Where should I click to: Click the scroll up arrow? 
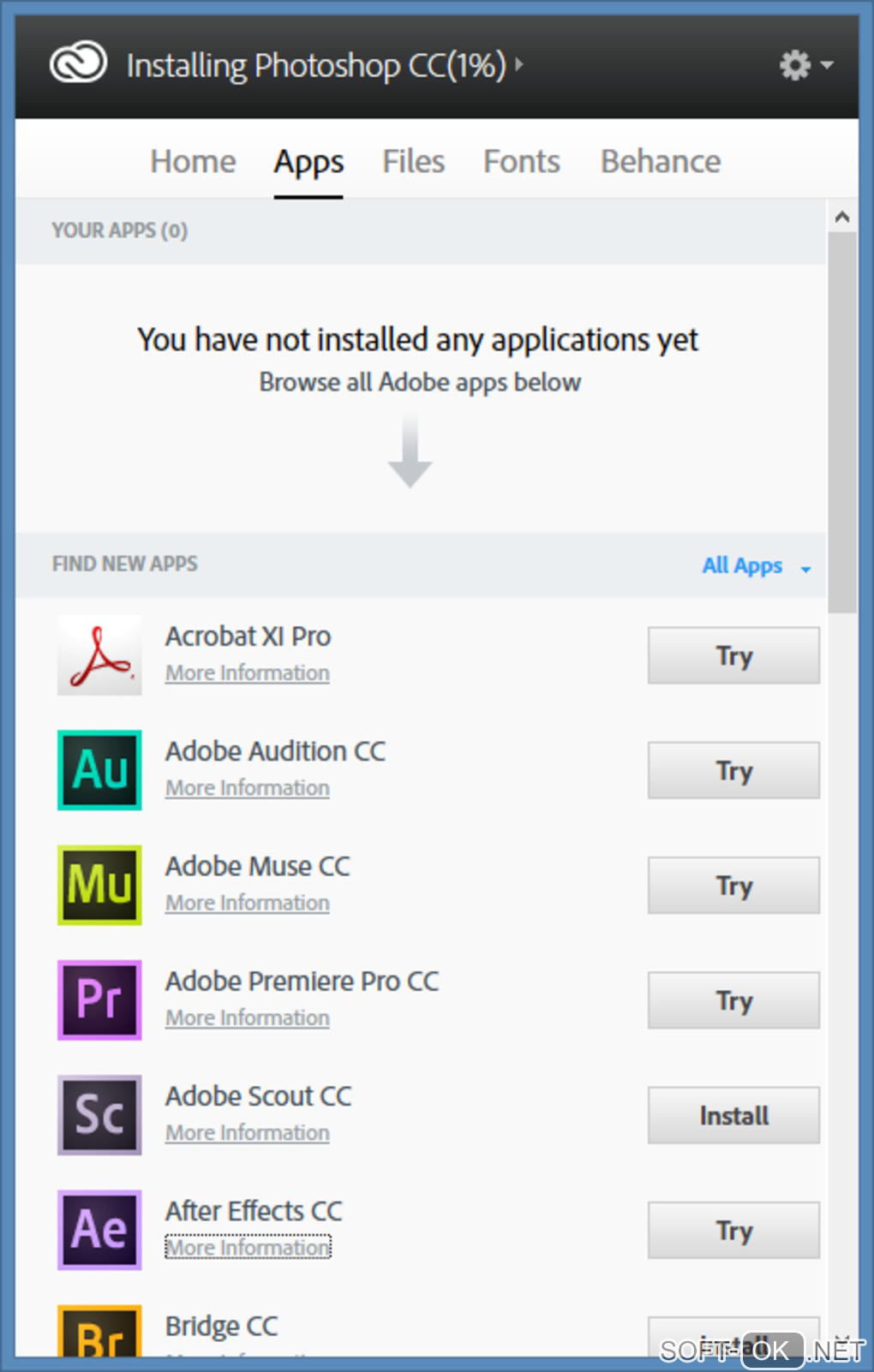click(842, 217)
